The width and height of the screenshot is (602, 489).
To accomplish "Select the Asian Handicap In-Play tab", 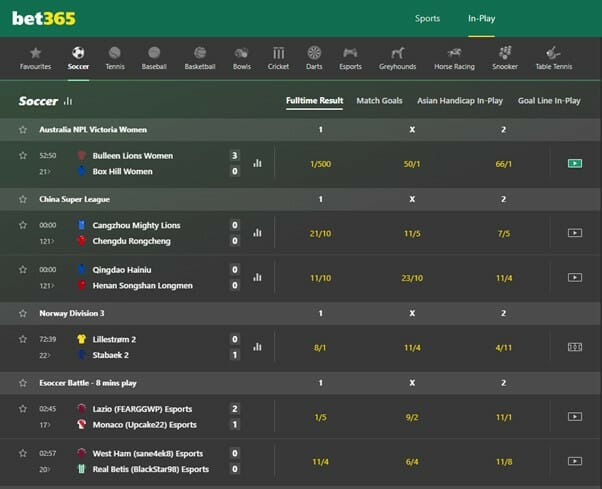I will pyautogui.click(x=460, y=101).
